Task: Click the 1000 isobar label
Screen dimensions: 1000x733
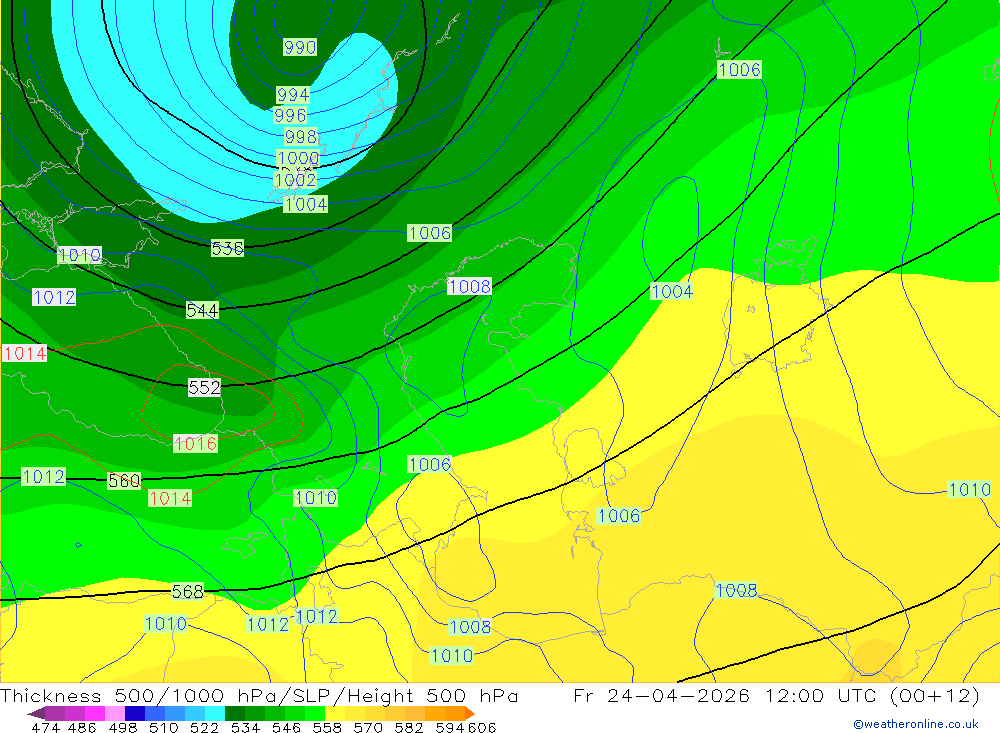Action: [x=298, y=158]
